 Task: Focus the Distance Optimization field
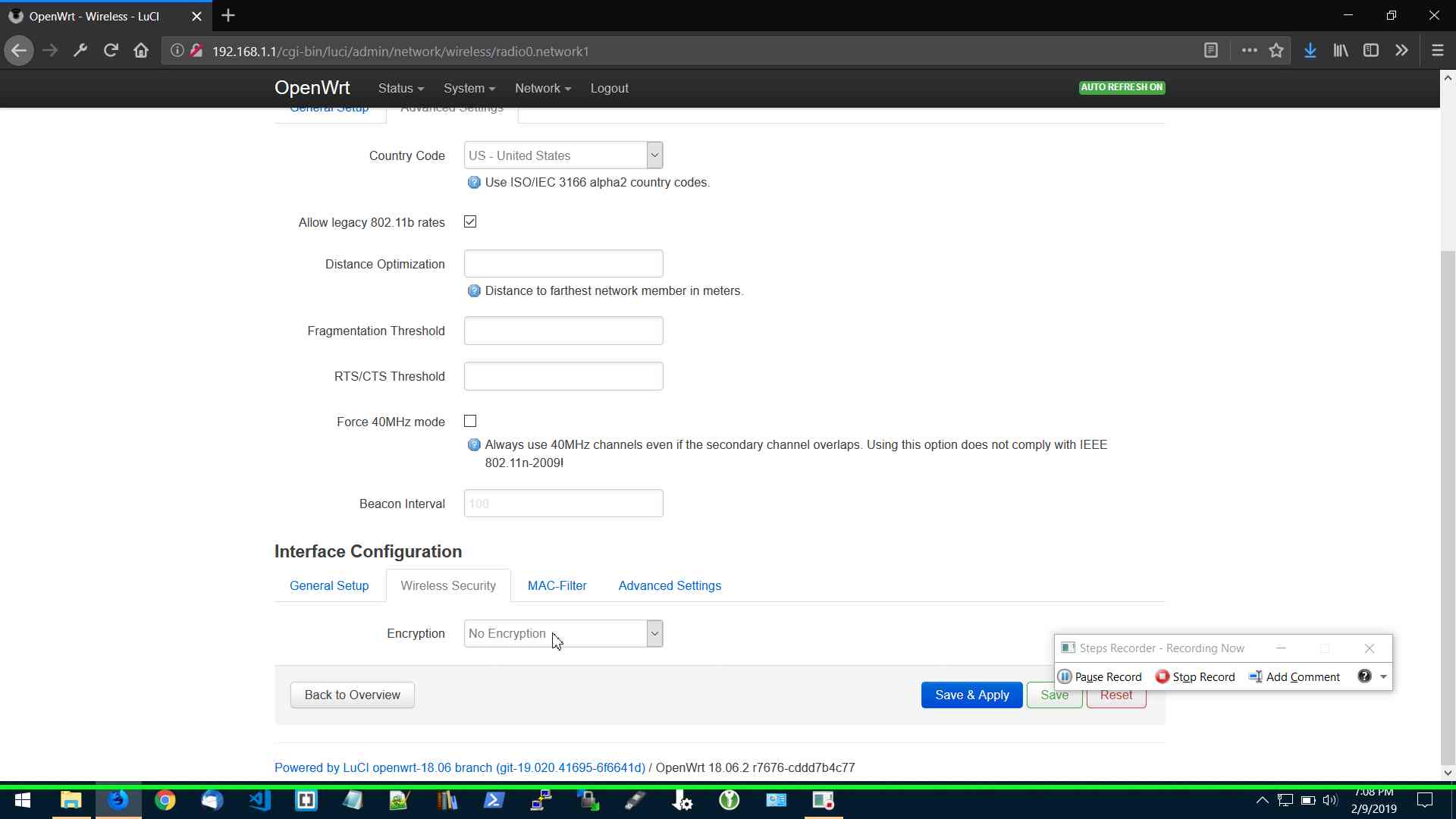[x=563, y=264]
